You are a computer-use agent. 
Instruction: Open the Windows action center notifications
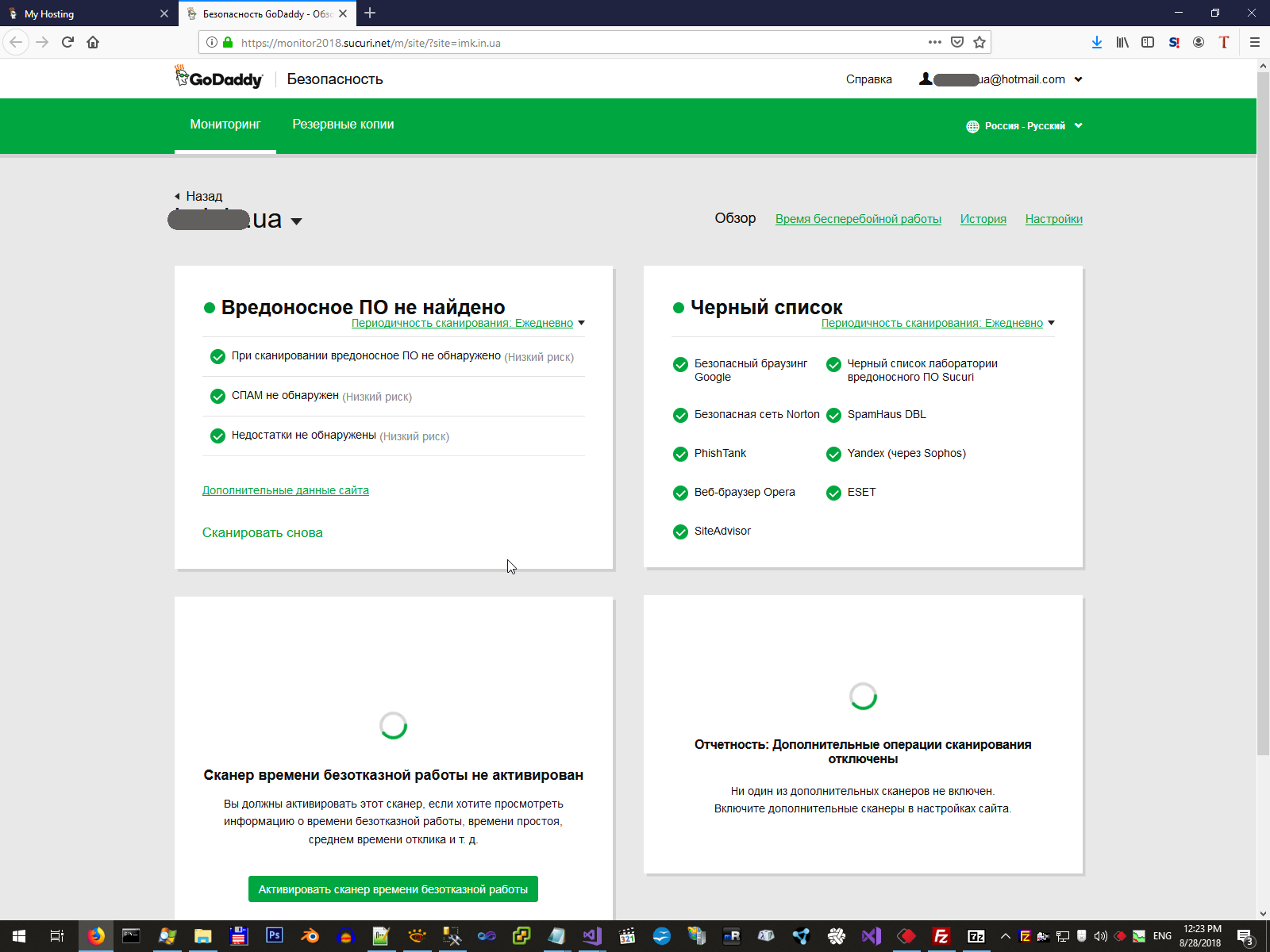click(1246, 937)
